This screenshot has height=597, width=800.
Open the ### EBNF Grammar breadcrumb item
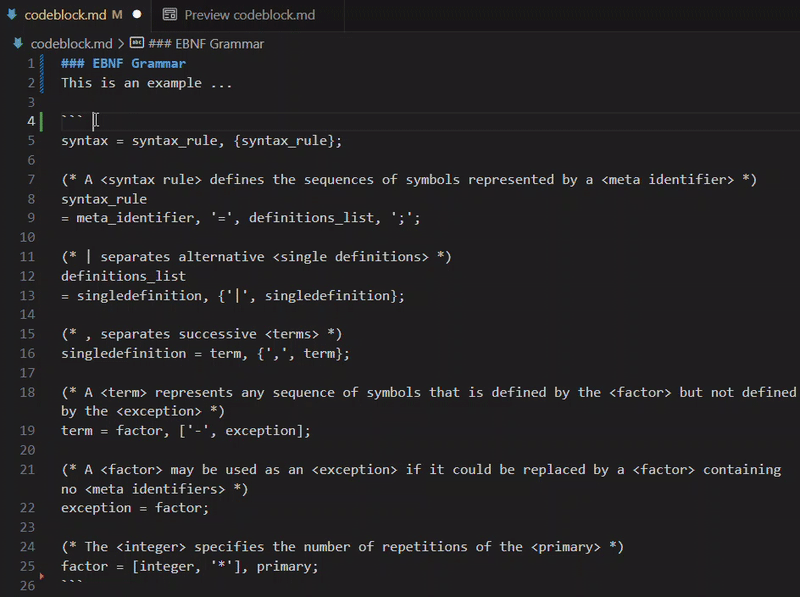tap(206, 44)
